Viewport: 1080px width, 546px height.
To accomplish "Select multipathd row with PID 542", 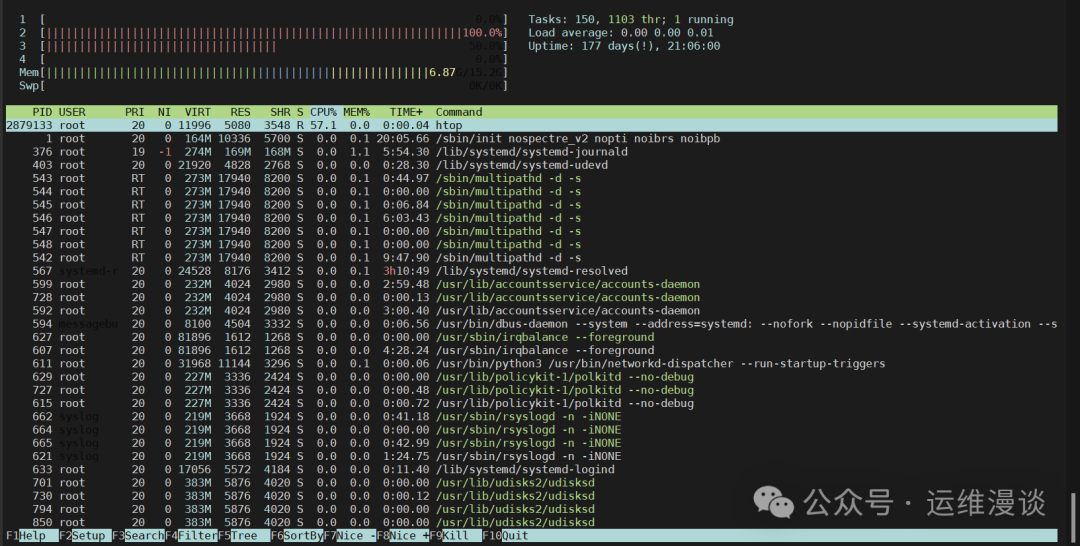I will [x=532, y=258].
